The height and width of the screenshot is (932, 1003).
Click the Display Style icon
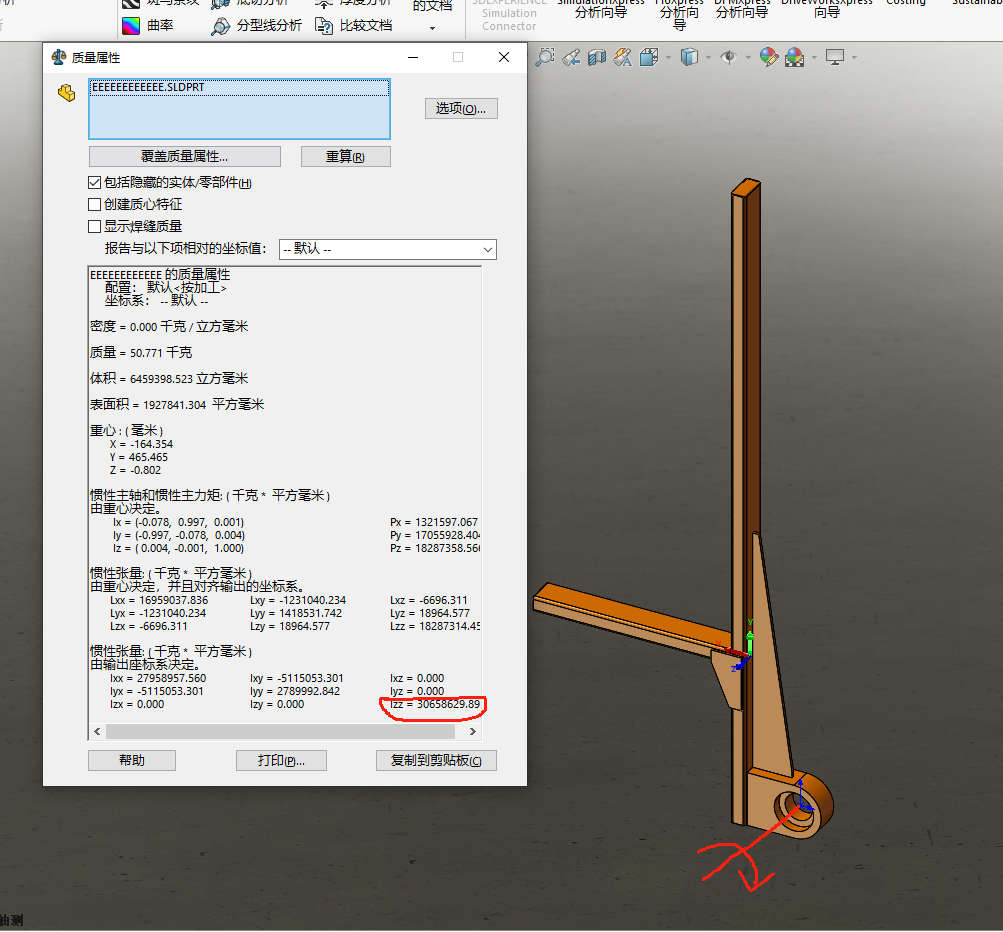(x=689, y=58)
